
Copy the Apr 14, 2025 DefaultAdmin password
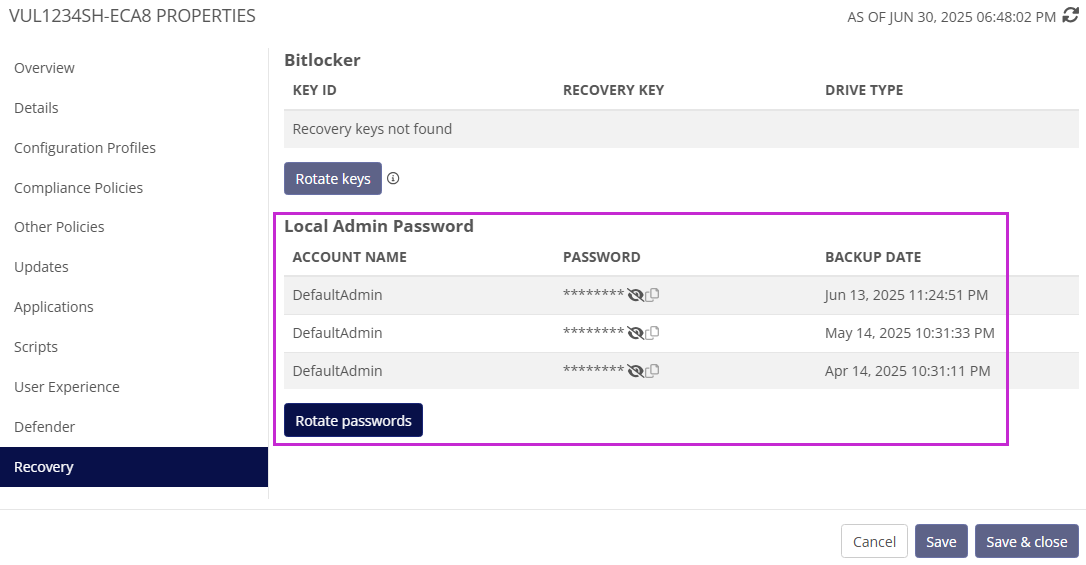point(653,371)
